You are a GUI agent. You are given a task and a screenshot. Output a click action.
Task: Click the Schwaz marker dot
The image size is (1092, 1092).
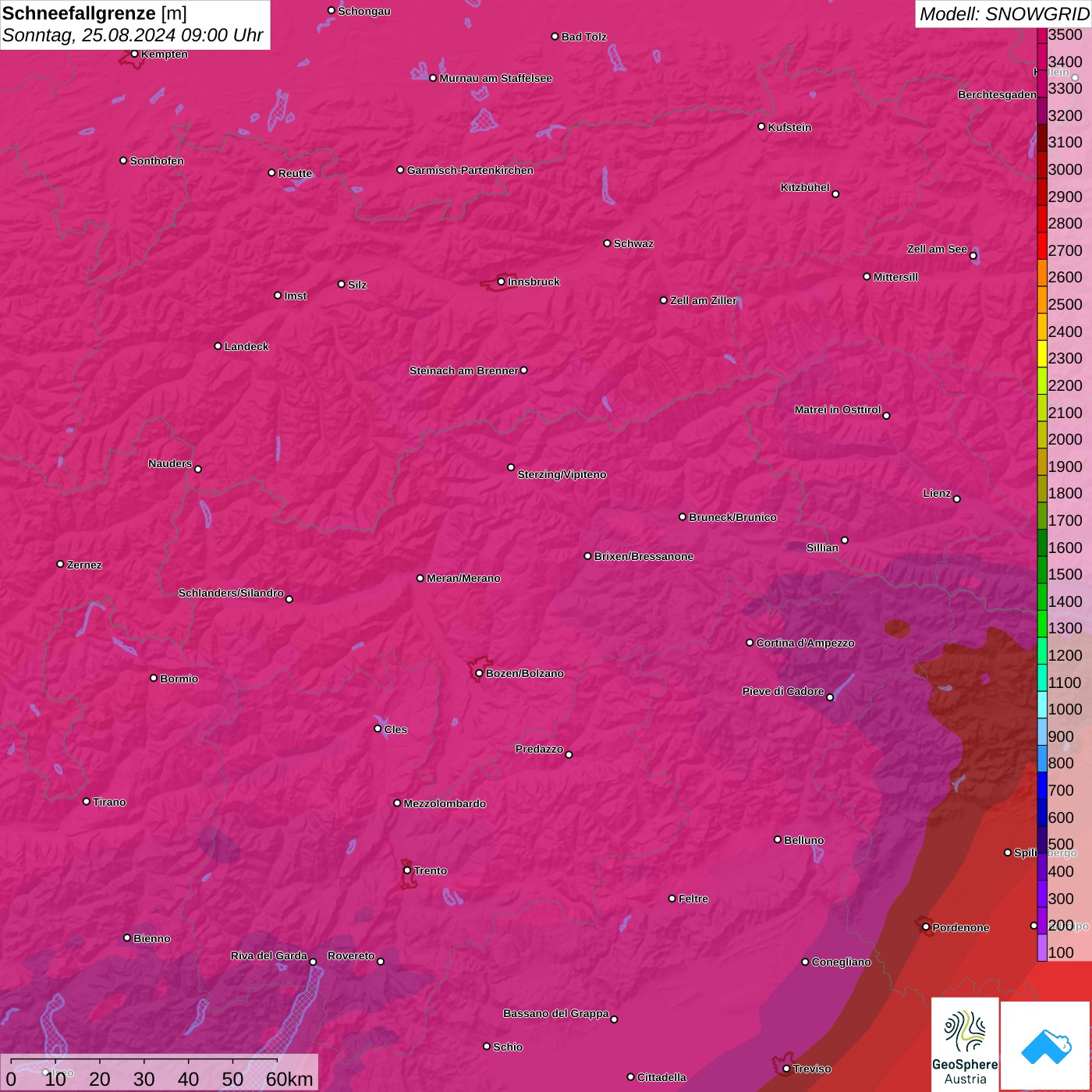(607, 243)
